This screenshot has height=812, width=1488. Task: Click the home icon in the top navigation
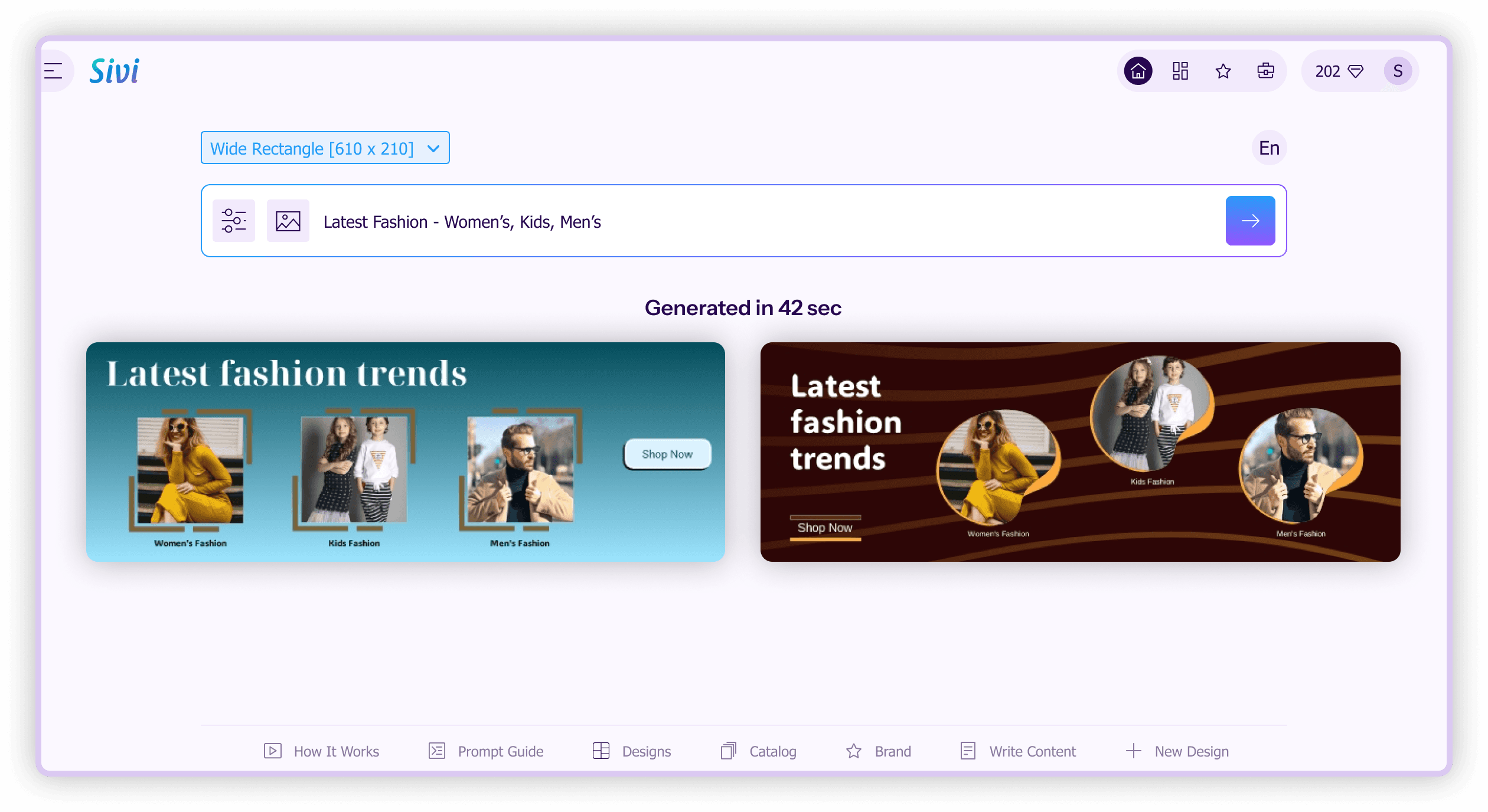pos(1139,71)
